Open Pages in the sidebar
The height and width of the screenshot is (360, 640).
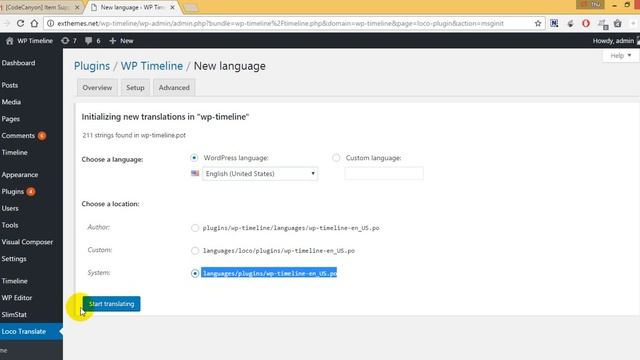tap(11, 119)
